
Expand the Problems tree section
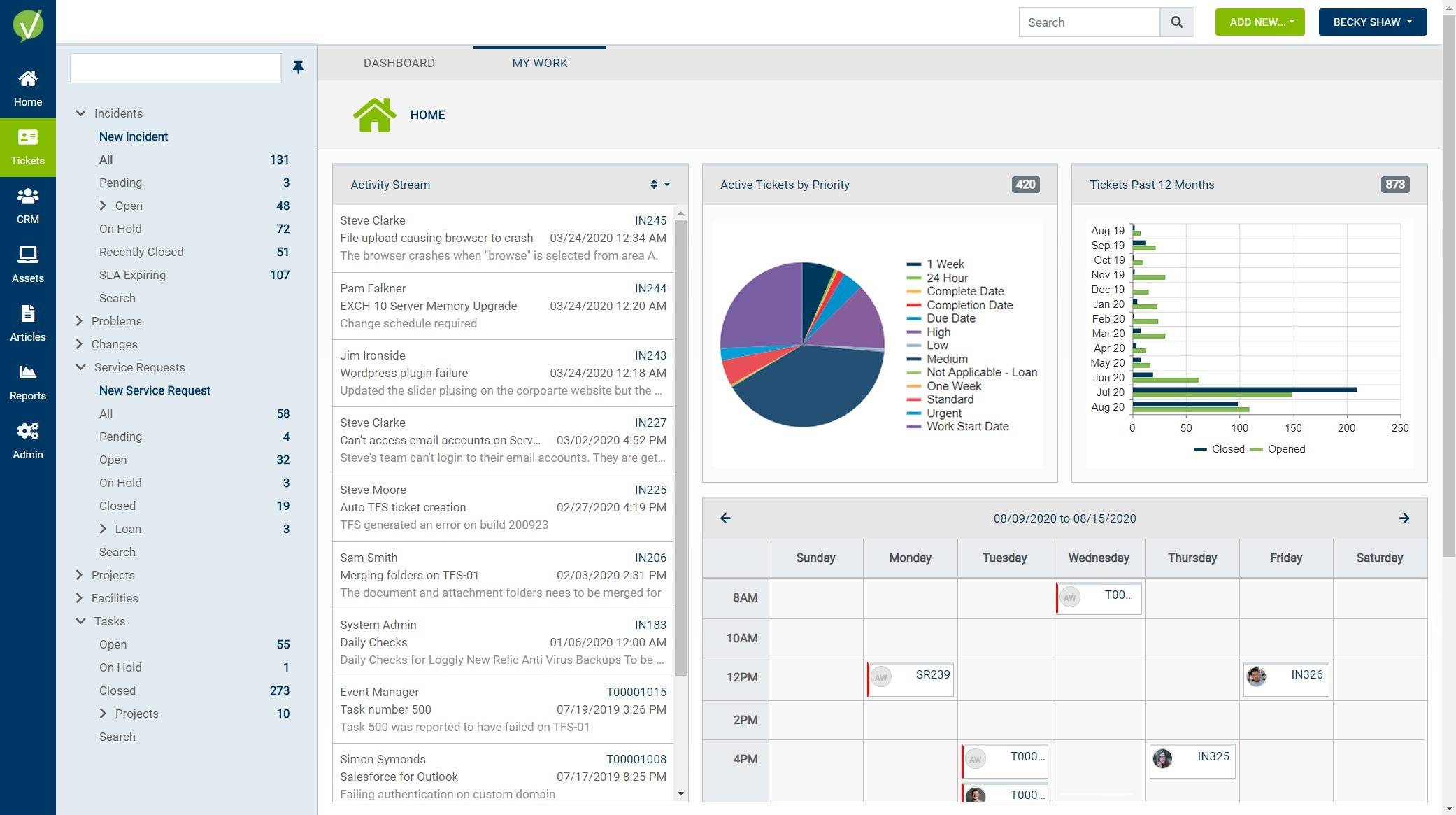[x=79, y=320]
